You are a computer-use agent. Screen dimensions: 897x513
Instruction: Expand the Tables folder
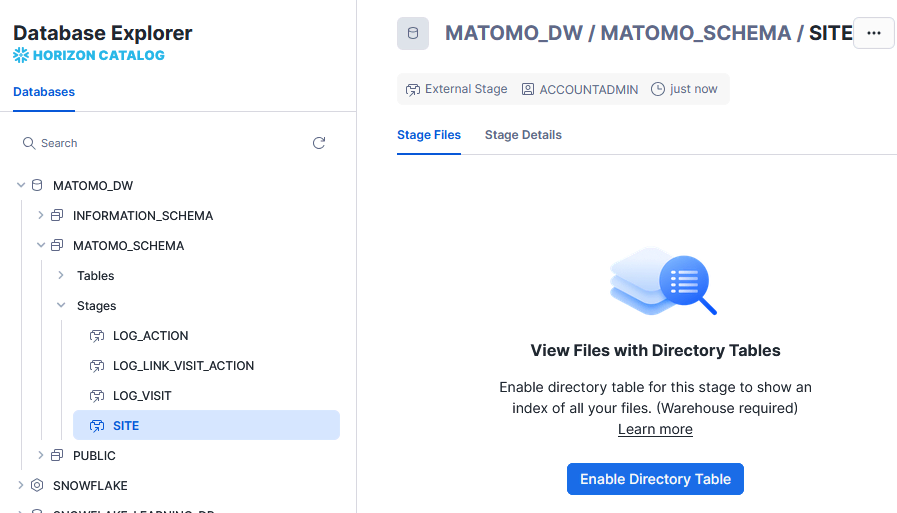pos(61,276)
